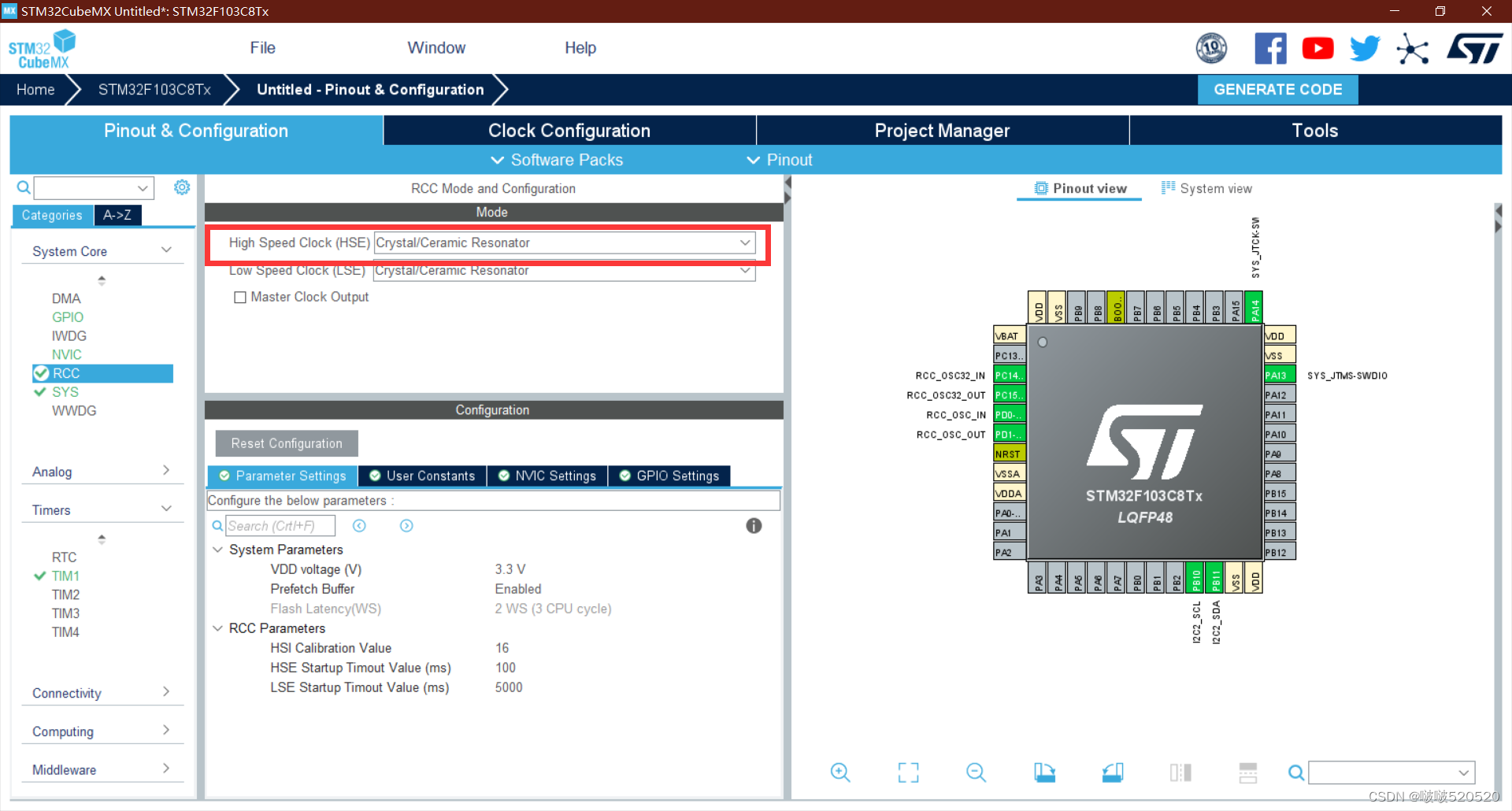This screenshot has height=811, width=1512.
Task: Go to Home breadcrumb
Action: [35, 90]
